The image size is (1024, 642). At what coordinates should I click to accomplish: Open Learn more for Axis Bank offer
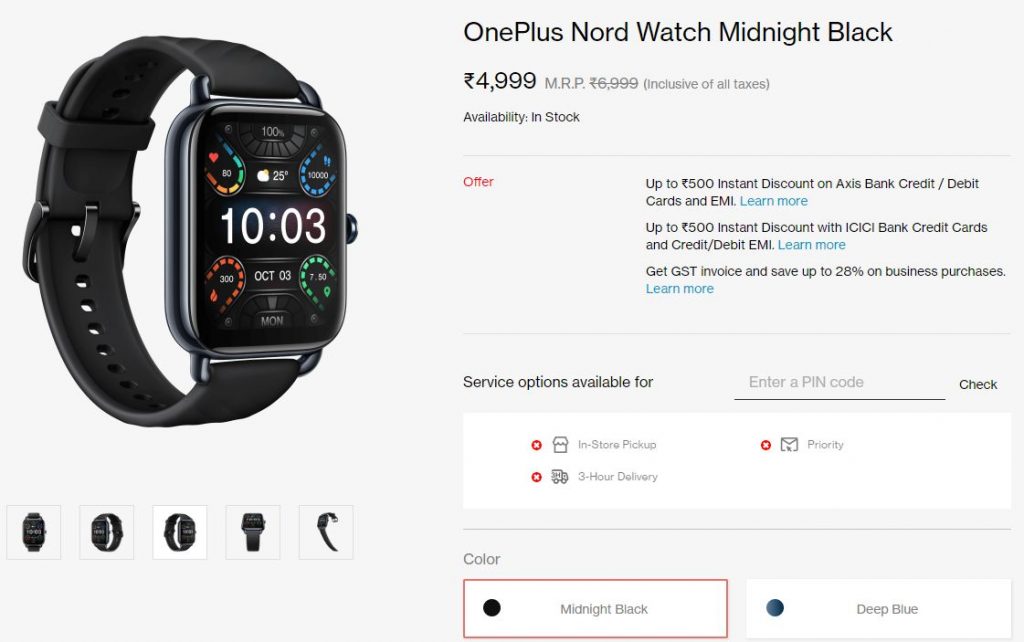(x=773, y=201)
